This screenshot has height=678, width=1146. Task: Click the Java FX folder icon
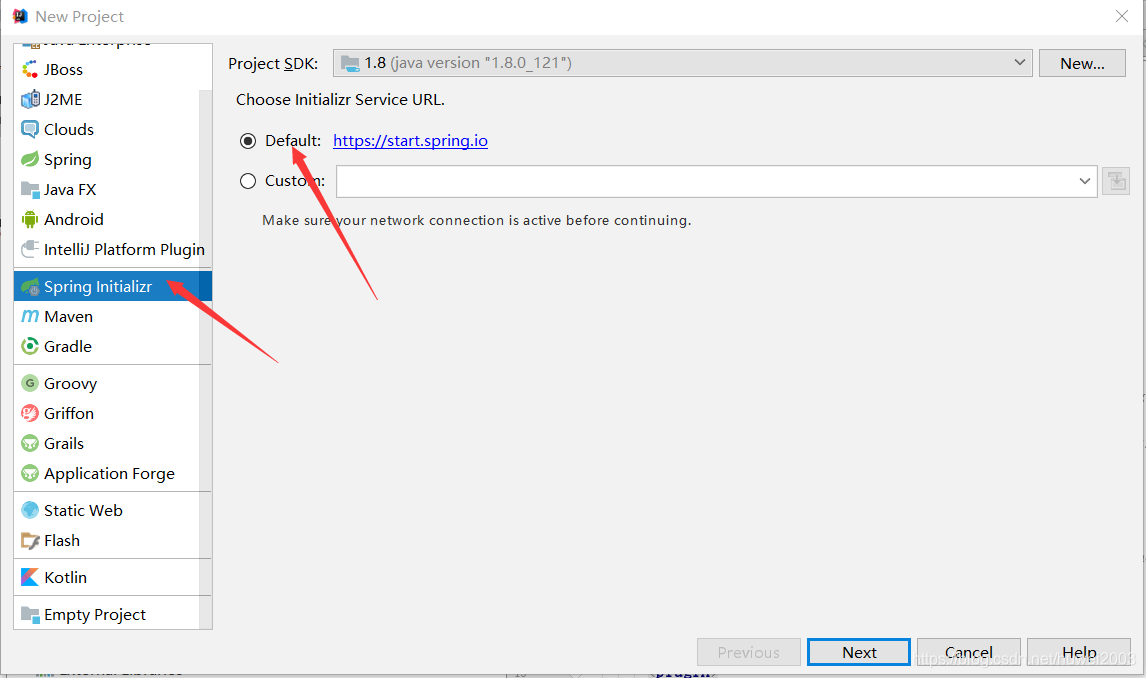tap(30, 189)
